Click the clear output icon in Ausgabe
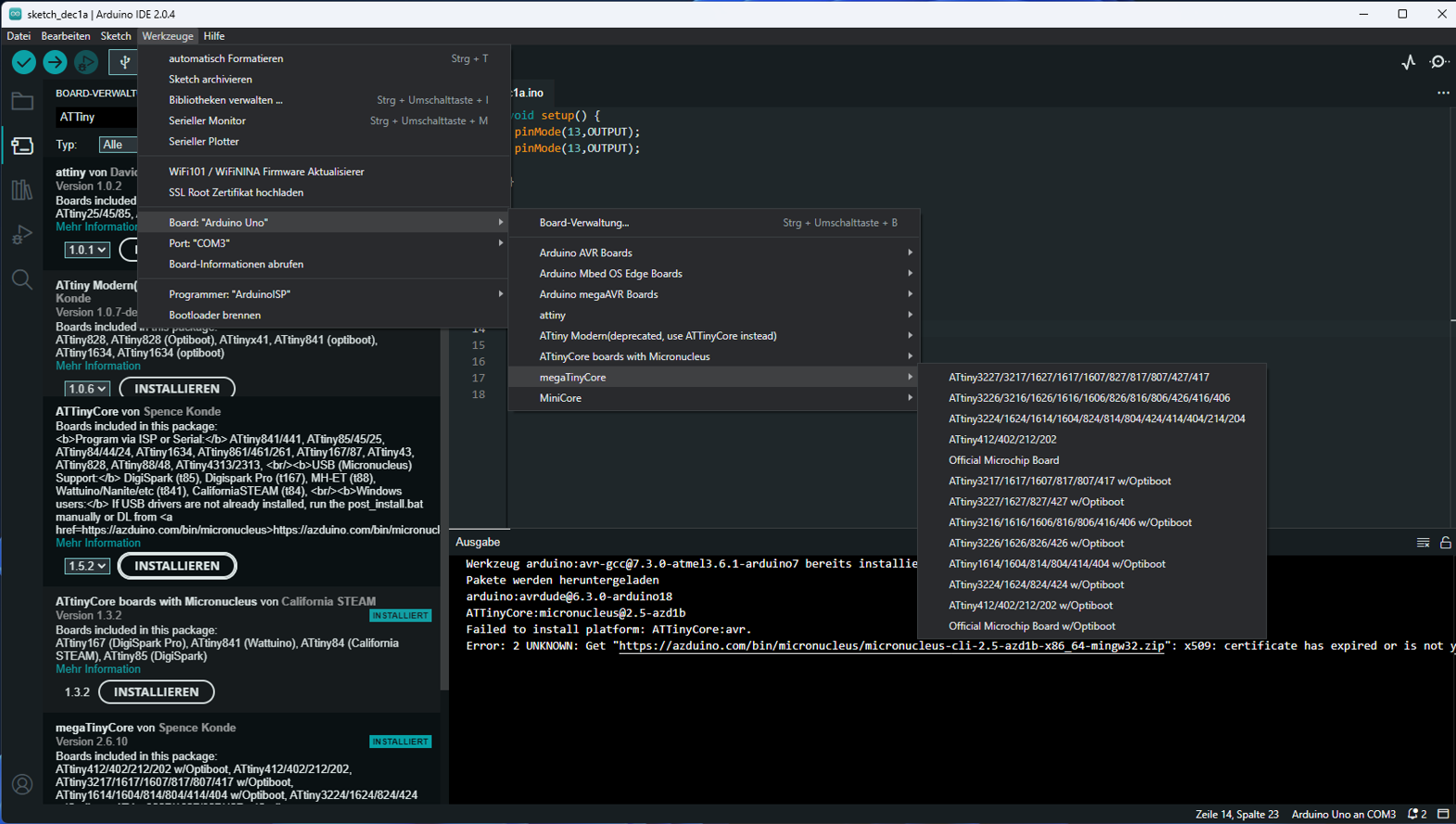The image size is (1456, 824). tap(1424, 543)
